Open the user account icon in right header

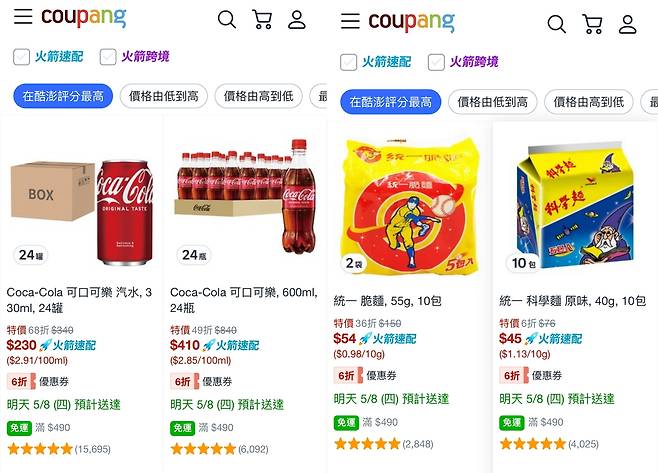[x=627, y=24]
